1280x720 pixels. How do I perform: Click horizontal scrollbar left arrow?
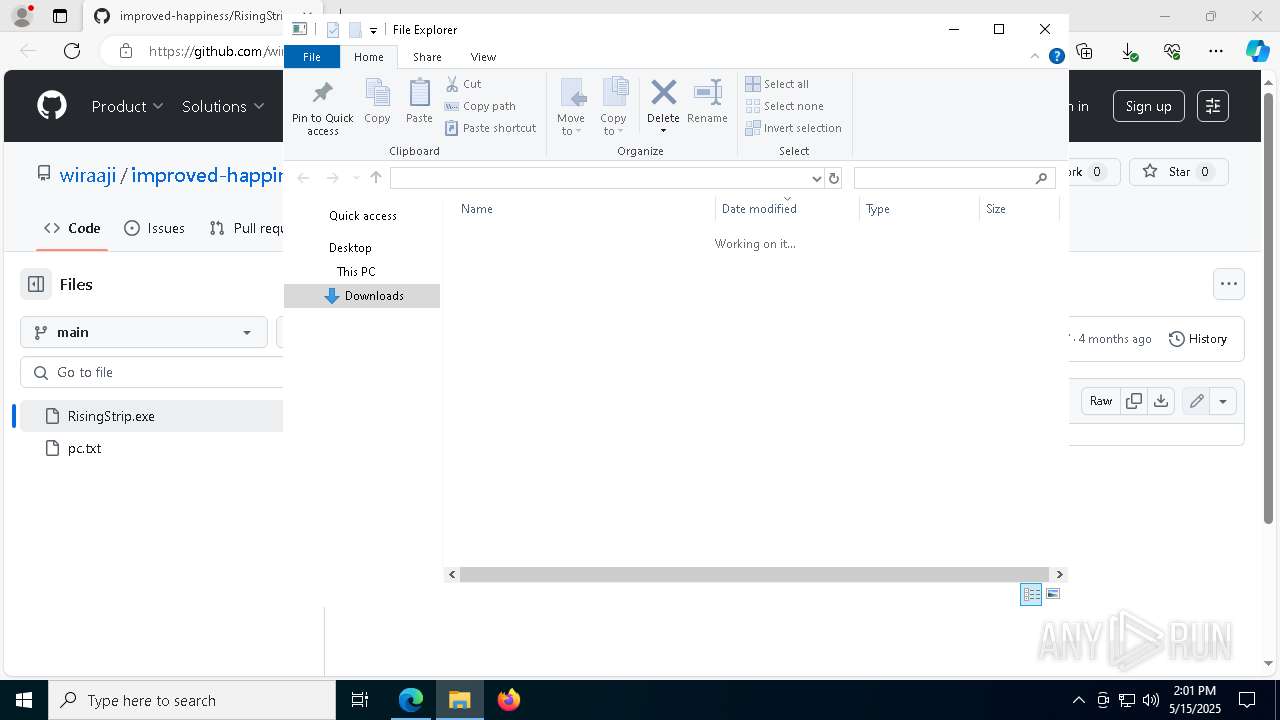[x=452, y=574]
